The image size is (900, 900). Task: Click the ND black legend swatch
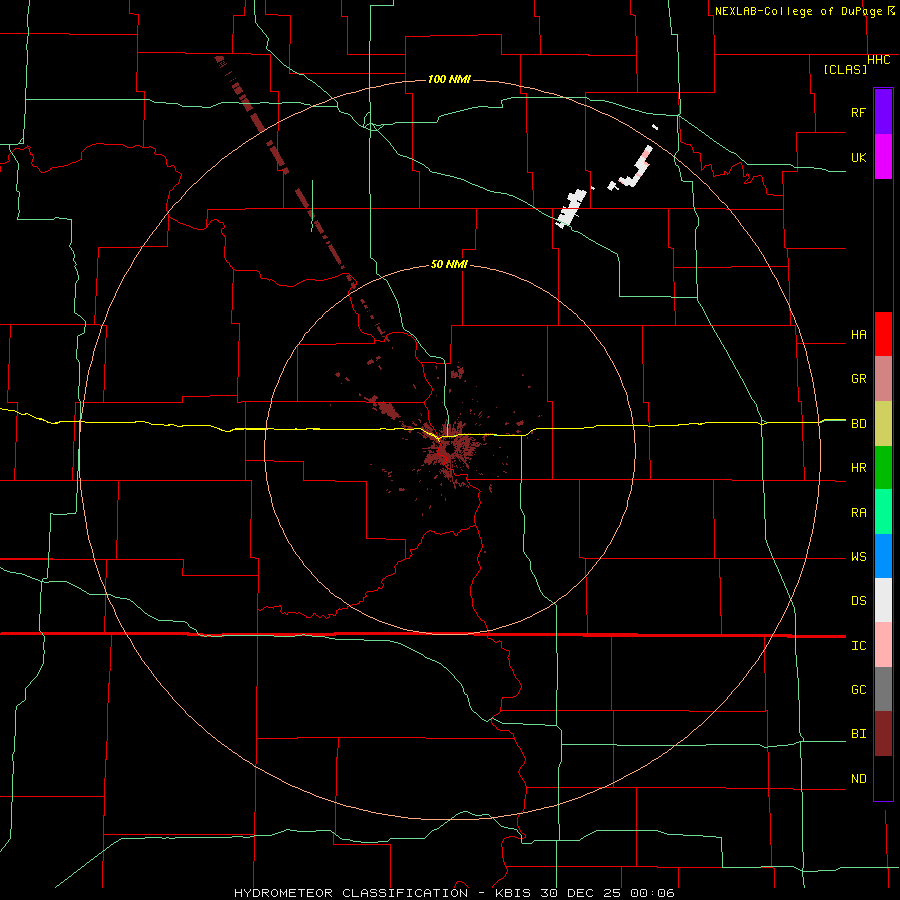pyautogui.click(x=883, y=778)
